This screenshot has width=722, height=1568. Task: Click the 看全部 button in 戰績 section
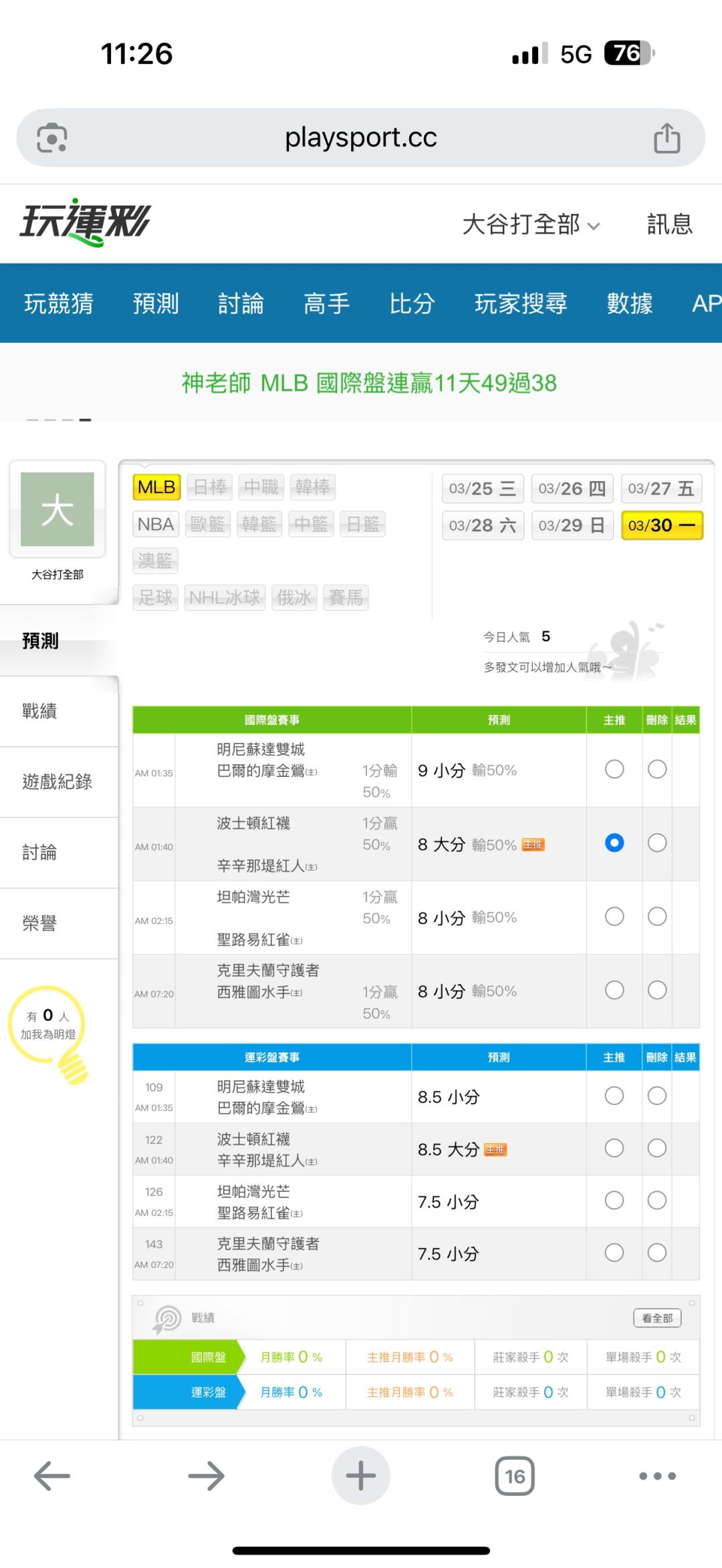657,1317
